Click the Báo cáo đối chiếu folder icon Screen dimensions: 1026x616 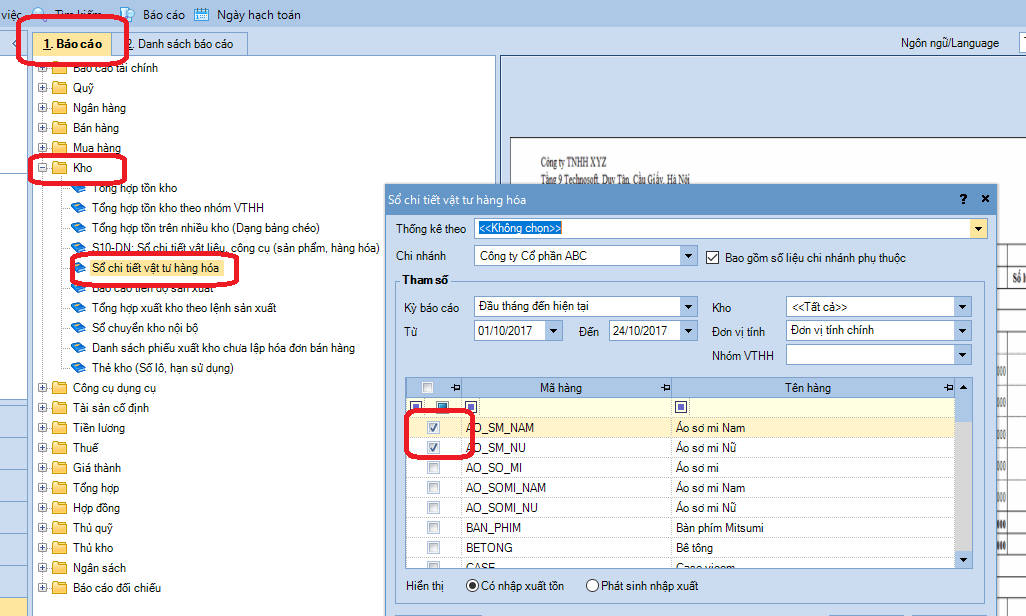tap(60, 588)
